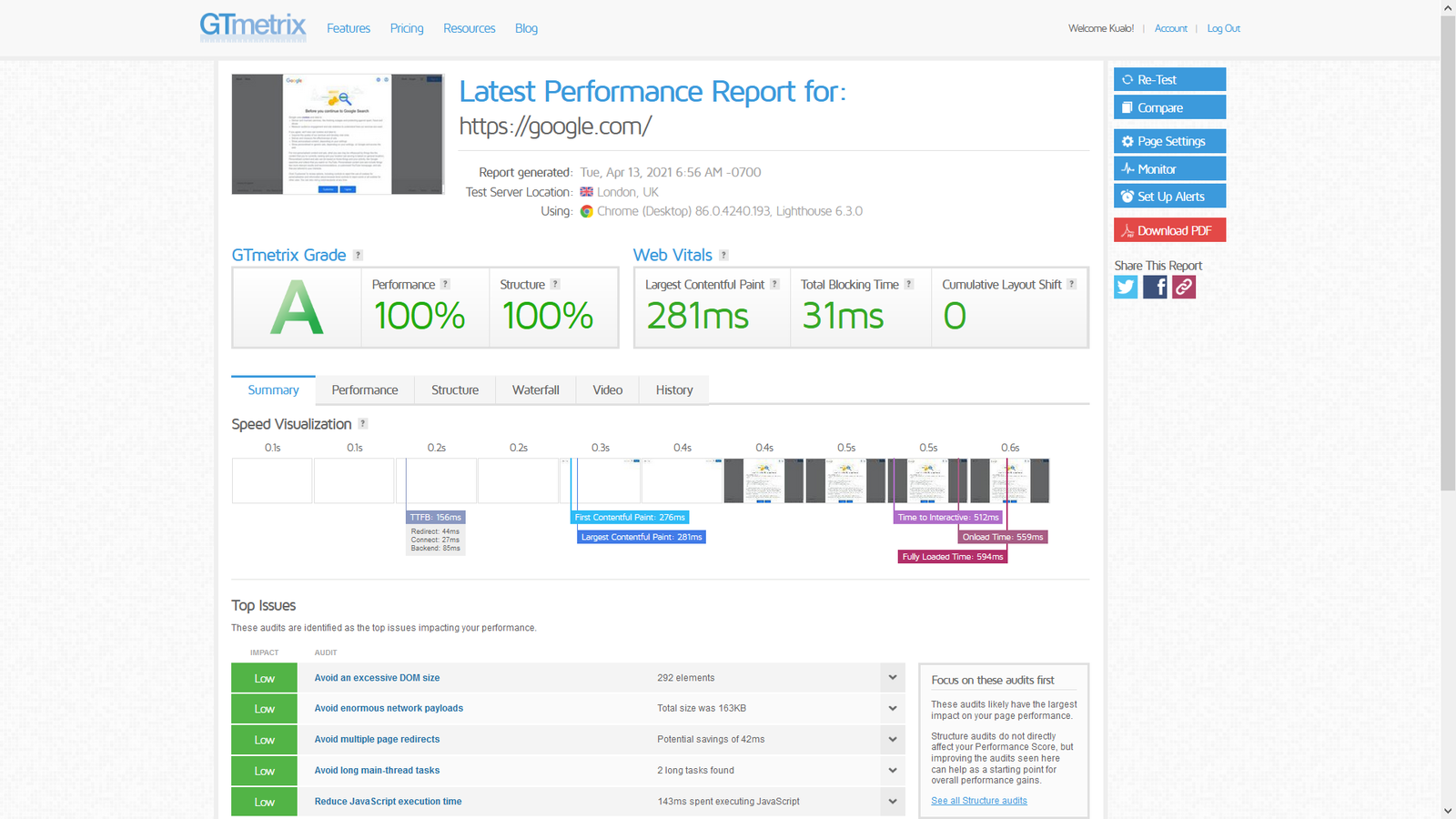Open the Waterfall tab
1456x819 pixels.
[x=536, y=389]
